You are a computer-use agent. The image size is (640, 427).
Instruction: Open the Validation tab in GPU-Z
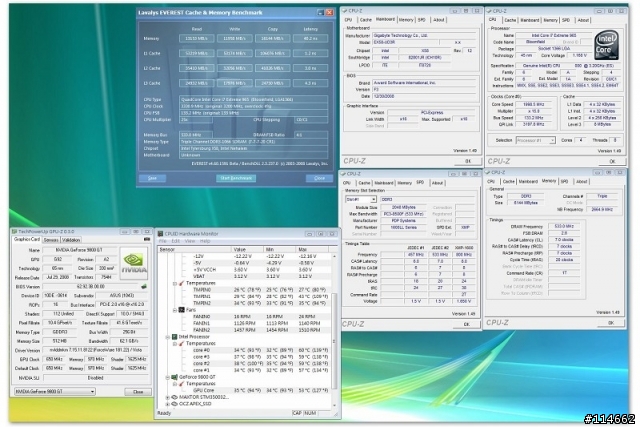pyautogui.click(x=71, y=240)
